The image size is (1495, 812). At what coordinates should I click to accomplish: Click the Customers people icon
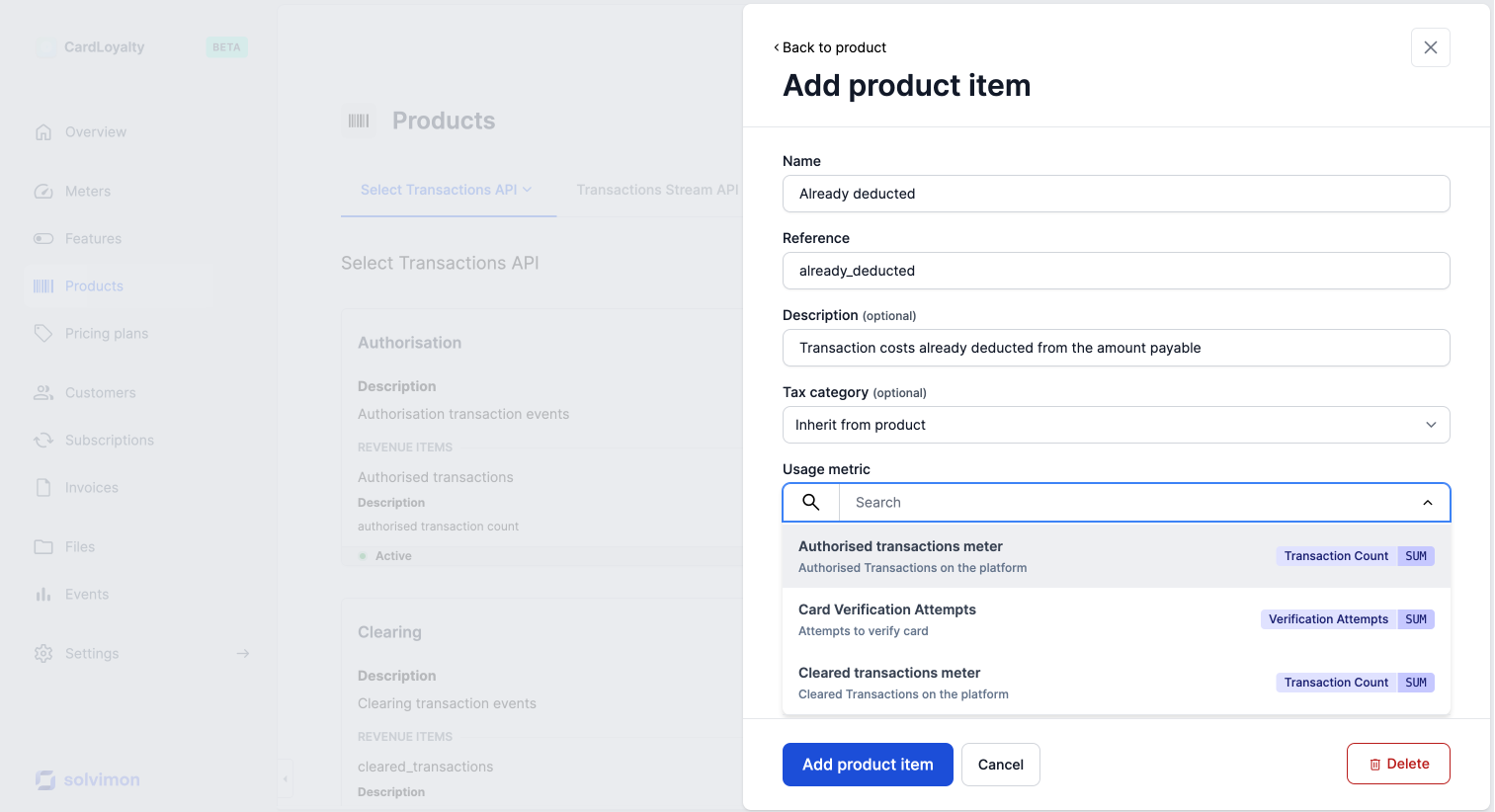coord(43,393)
